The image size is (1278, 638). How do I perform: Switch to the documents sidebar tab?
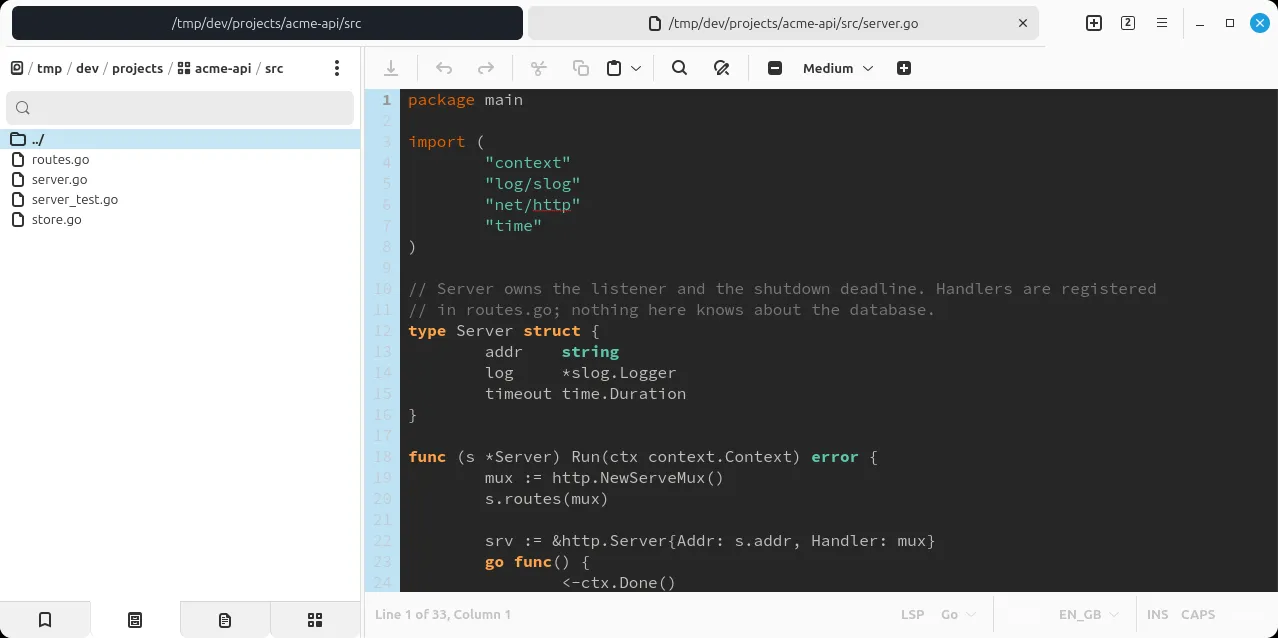pyautogui.click(x=225, y=620)
